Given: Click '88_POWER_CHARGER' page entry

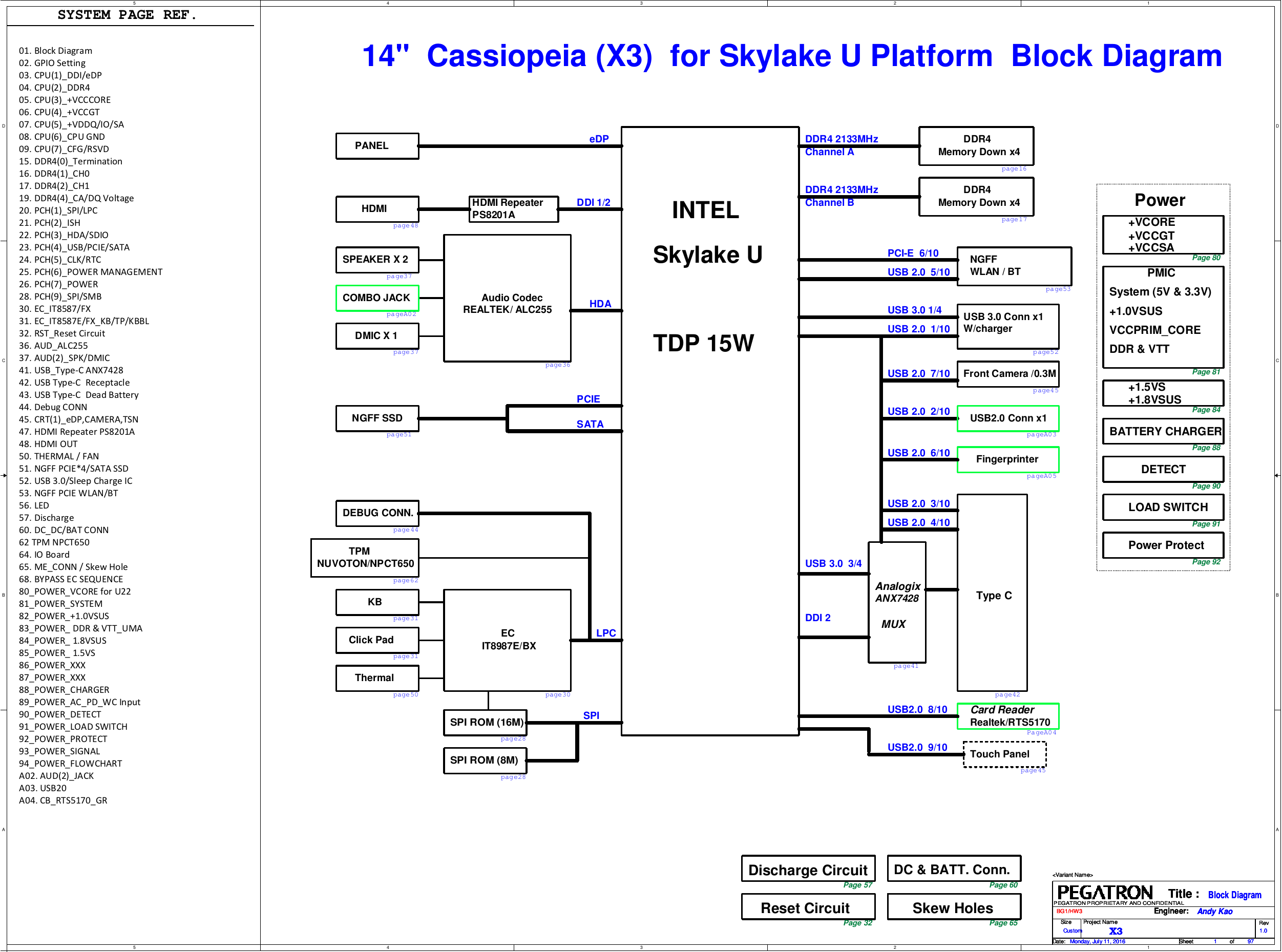Looking at the screenshot, I should 64,690.
